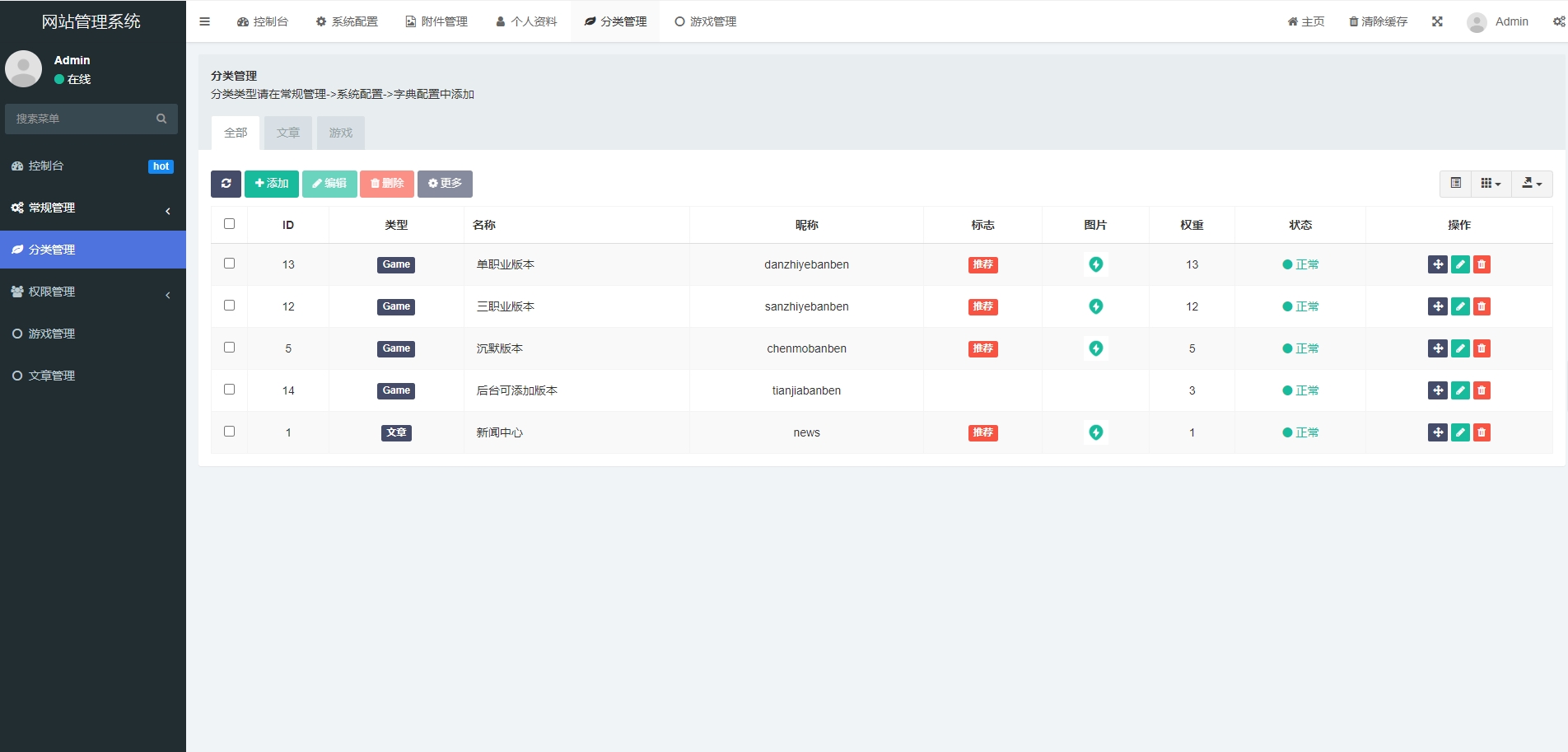Open 游戏管理 in the sidebar
The image size is (1568, 752).
coord(52,334)
